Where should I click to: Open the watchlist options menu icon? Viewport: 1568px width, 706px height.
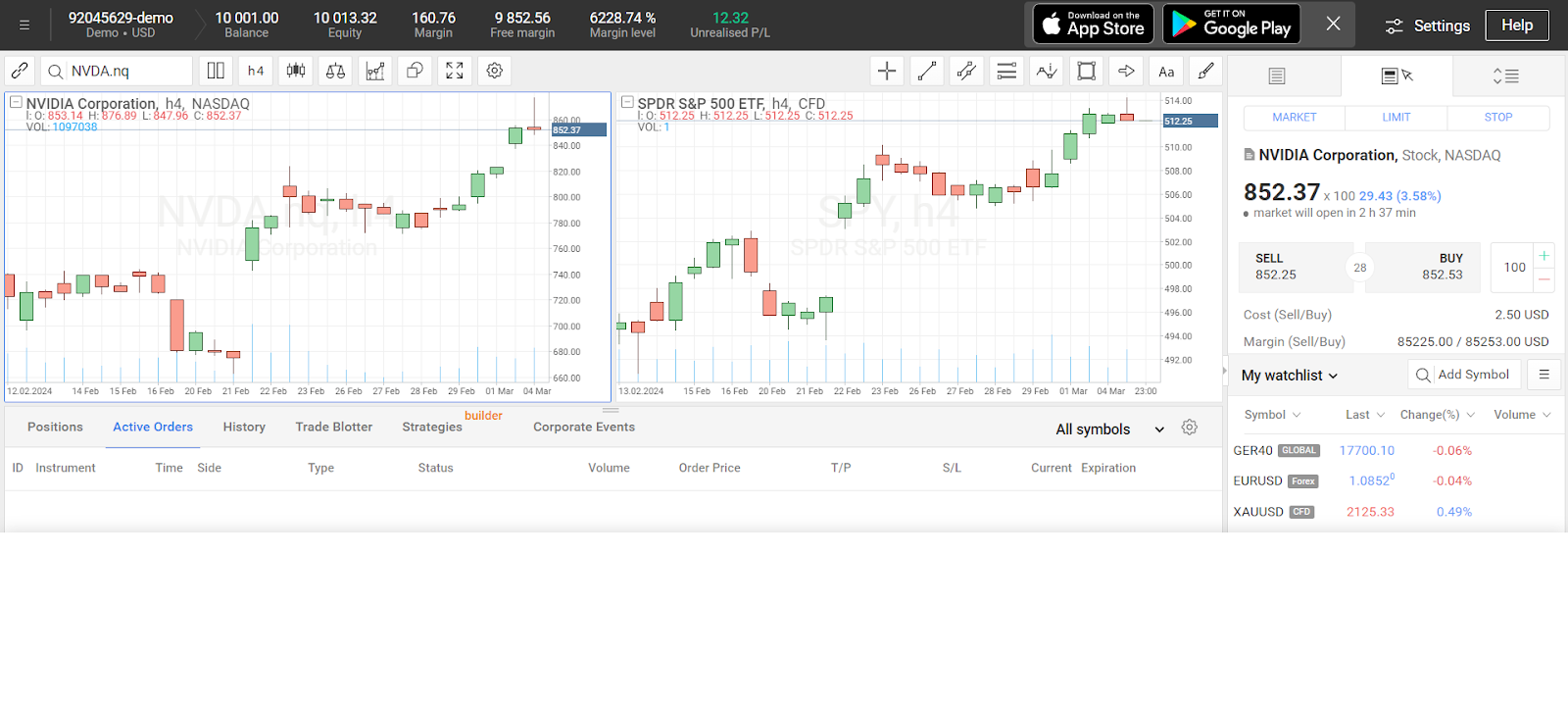[x=1543, y=375]
